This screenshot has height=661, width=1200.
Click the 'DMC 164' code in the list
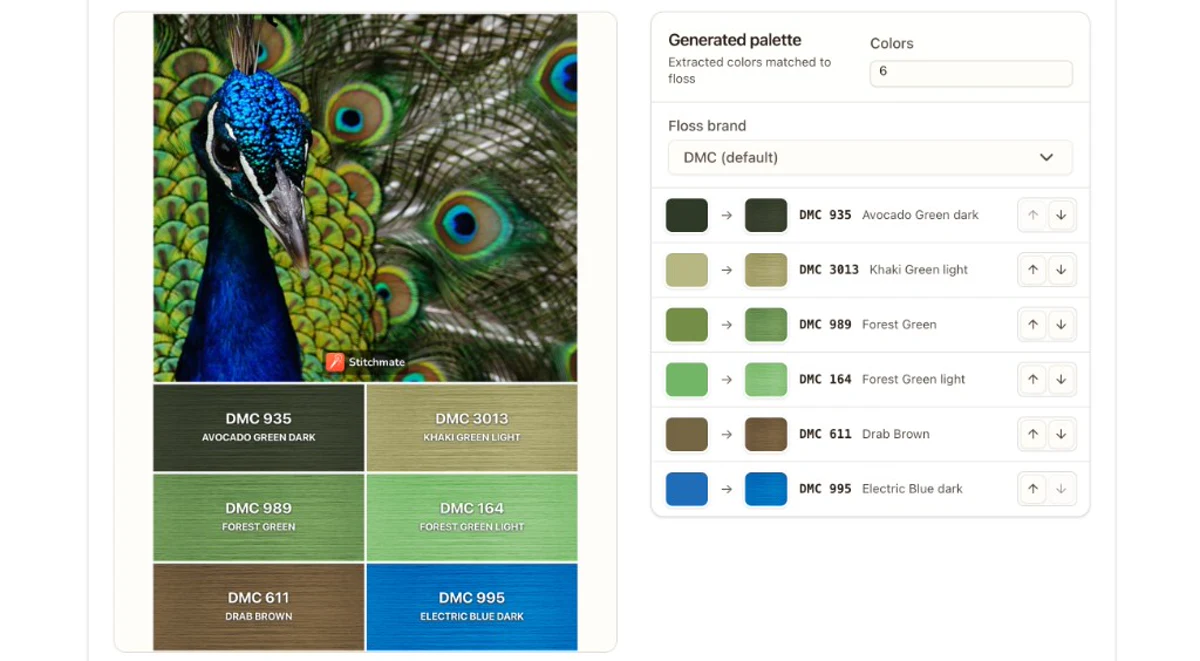pos(825,380)
